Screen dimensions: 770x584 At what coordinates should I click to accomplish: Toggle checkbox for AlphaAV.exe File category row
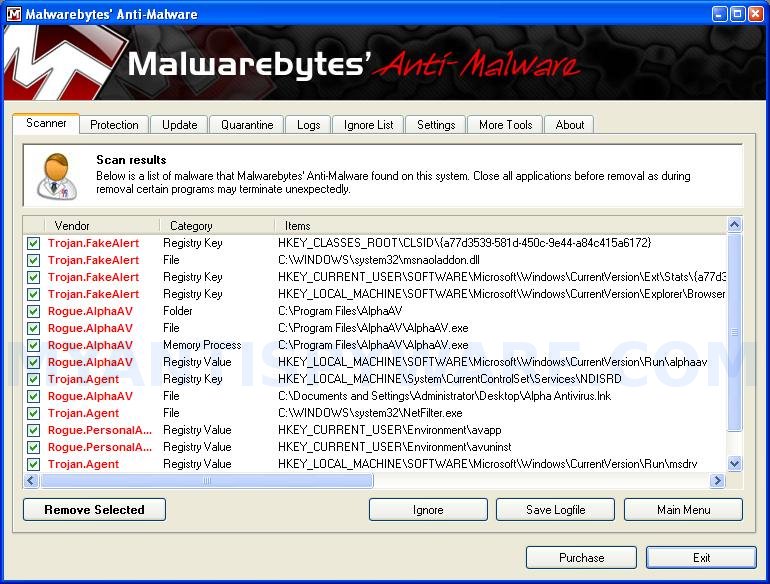[33, 328]
